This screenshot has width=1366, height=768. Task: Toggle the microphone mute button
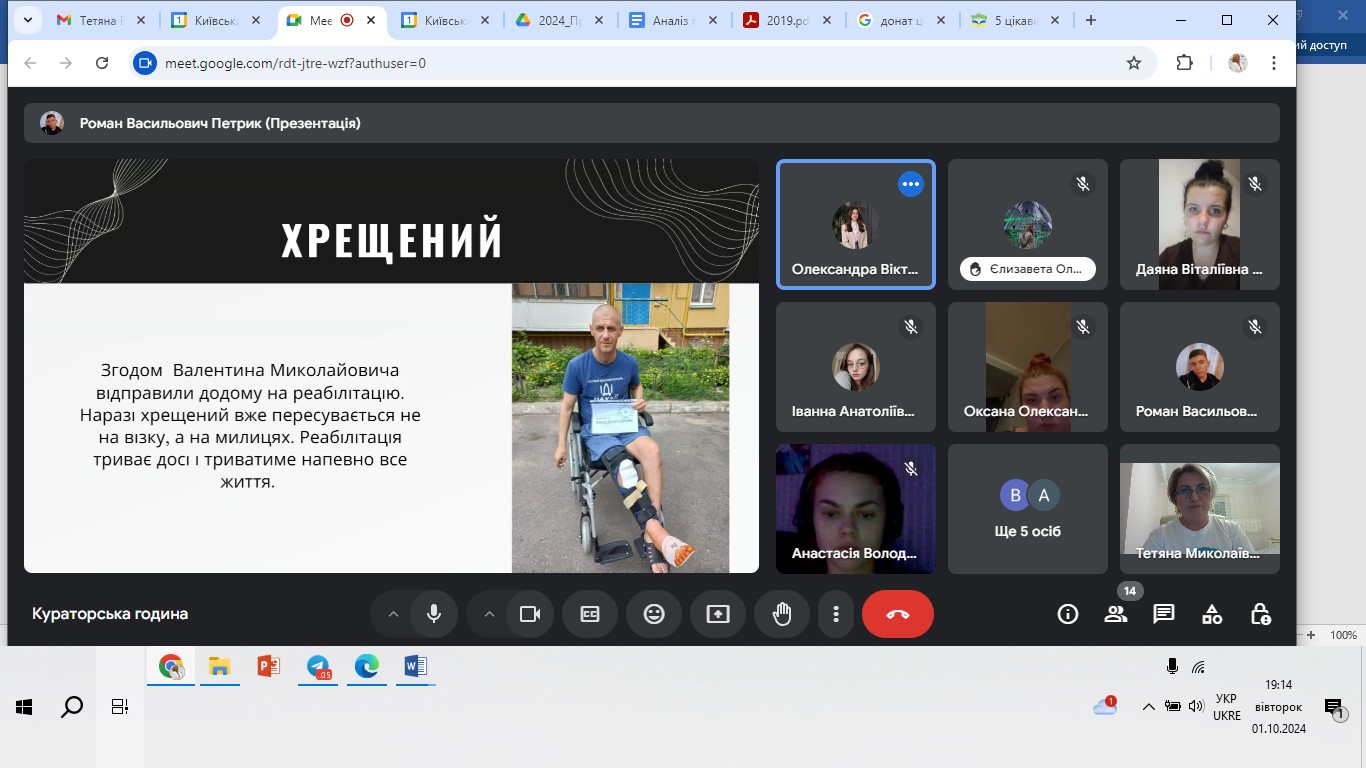click(x=434, y=614)
